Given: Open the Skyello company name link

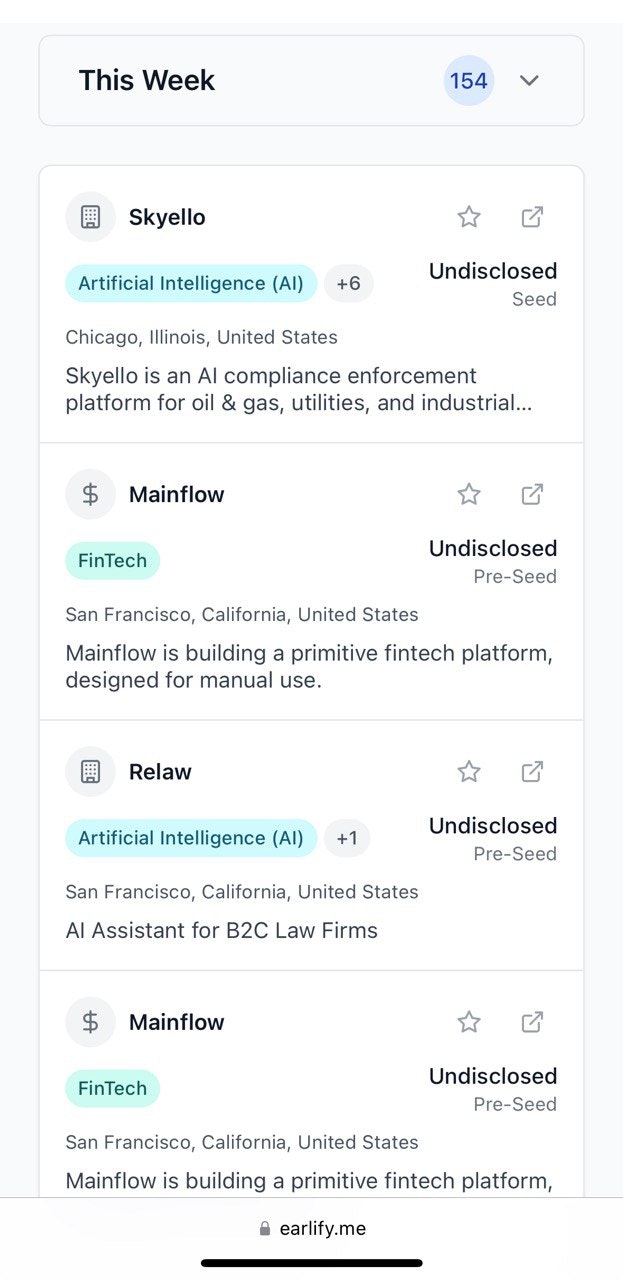Looking at the screenshot, I should click(x=167, y=217).
